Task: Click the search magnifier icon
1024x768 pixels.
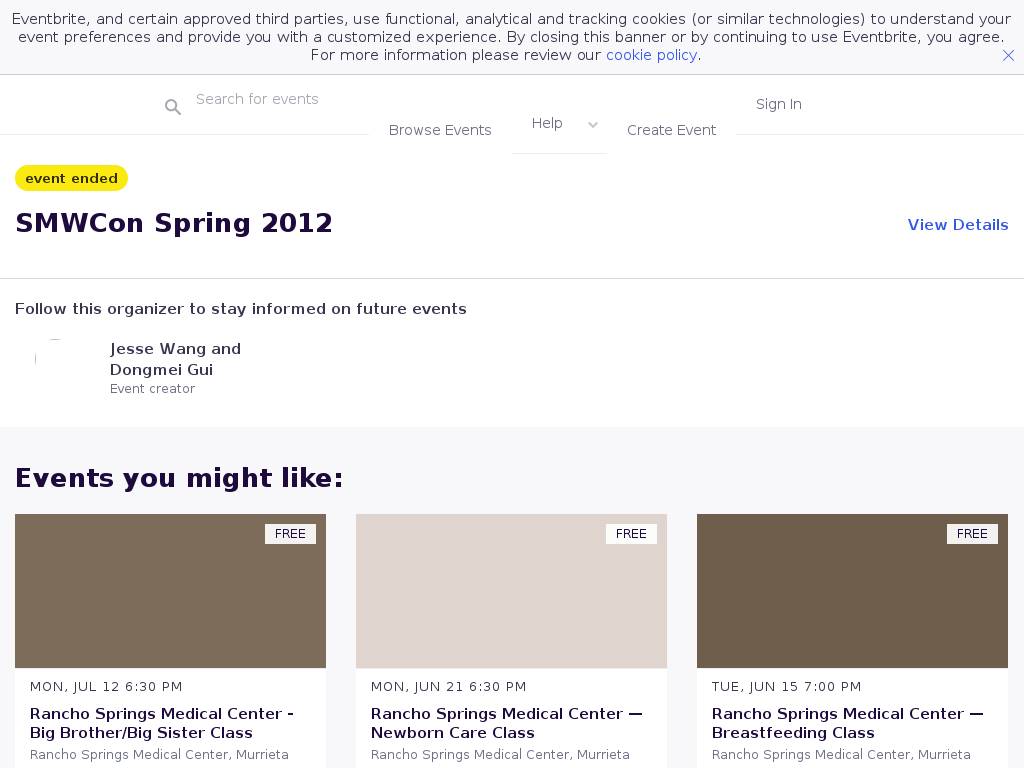Action: [x=173, y=107]
